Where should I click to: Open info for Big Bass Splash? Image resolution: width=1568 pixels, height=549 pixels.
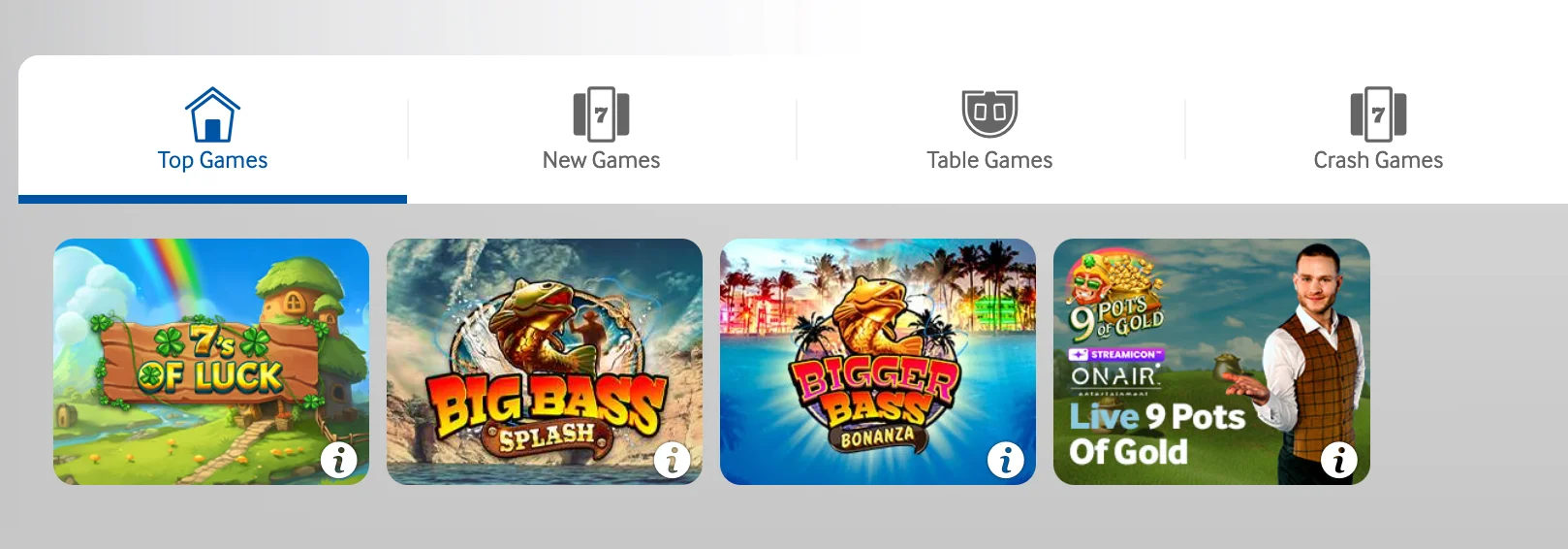coord(673,460)
